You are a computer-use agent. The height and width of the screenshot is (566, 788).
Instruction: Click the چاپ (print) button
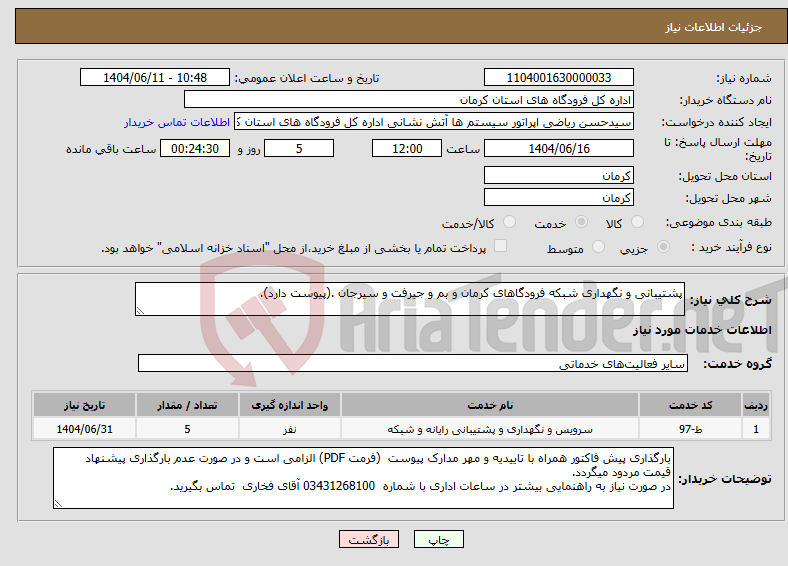click(438, 539)
